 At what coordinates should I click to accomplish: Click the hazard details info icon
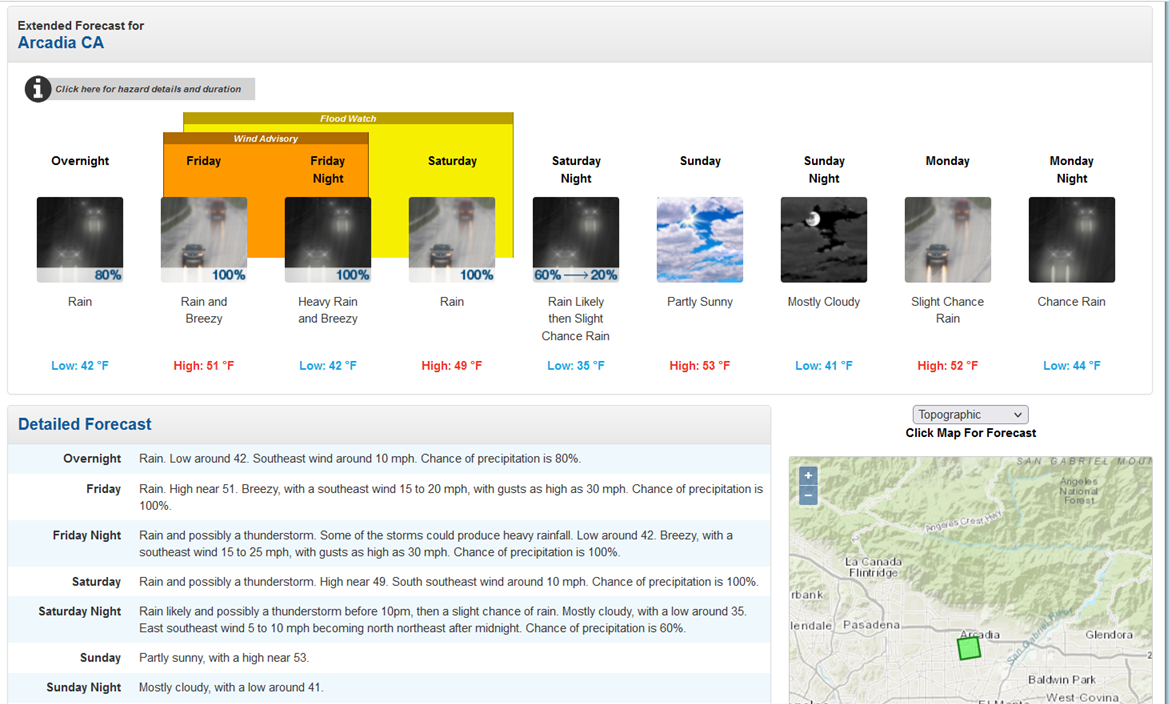pyautogui.click(x=38, y=89)
